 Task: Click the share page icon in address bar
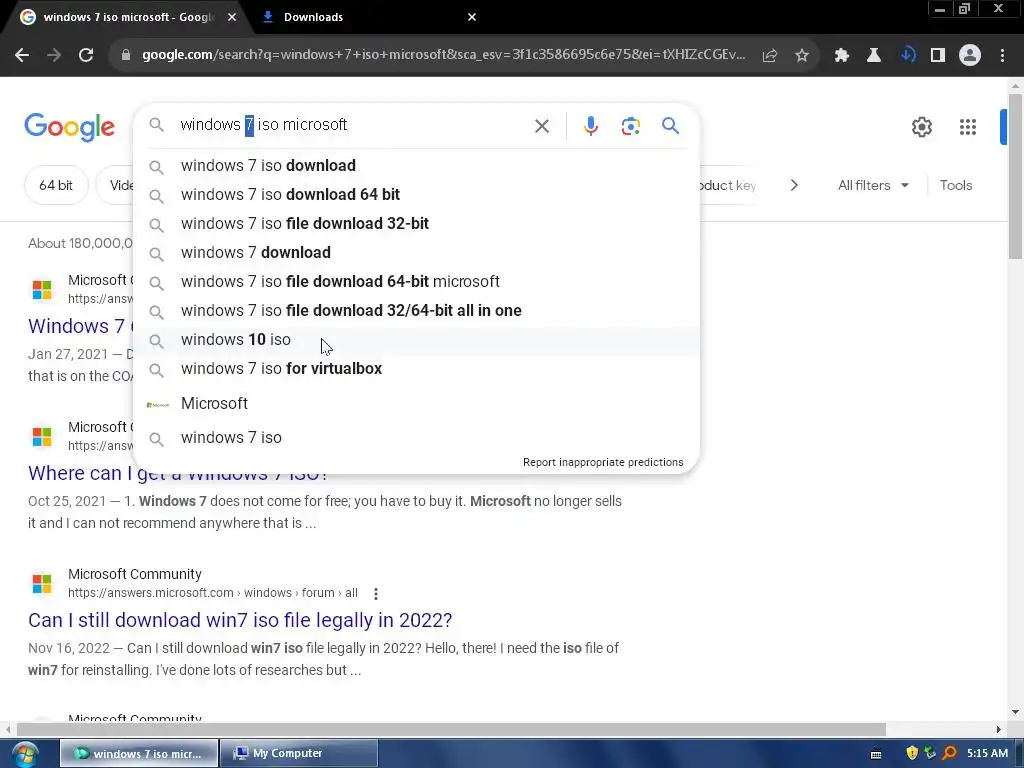(x=770, y=56)
